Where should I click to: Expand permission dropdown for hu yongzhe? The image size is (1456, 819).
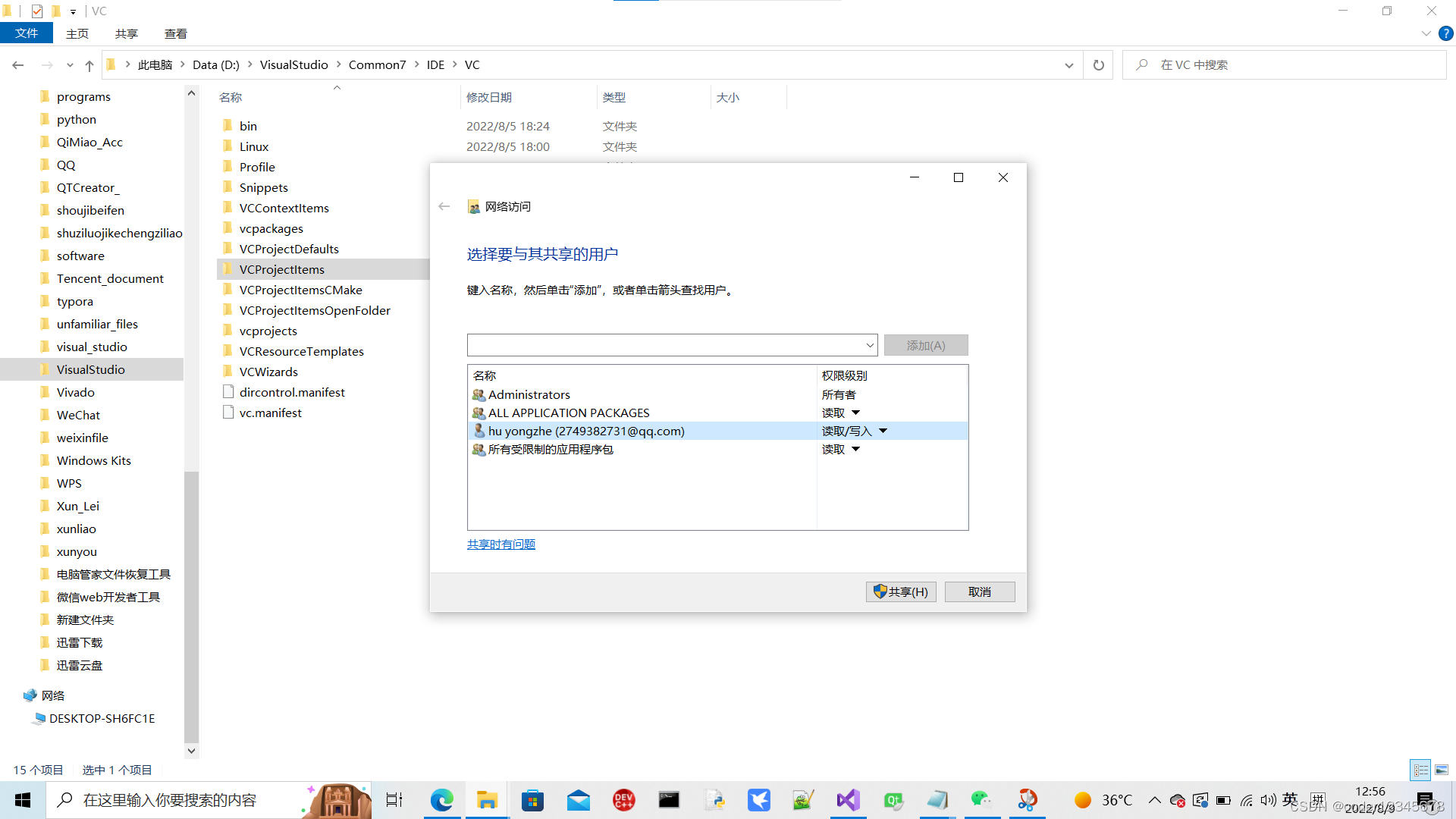883,431
